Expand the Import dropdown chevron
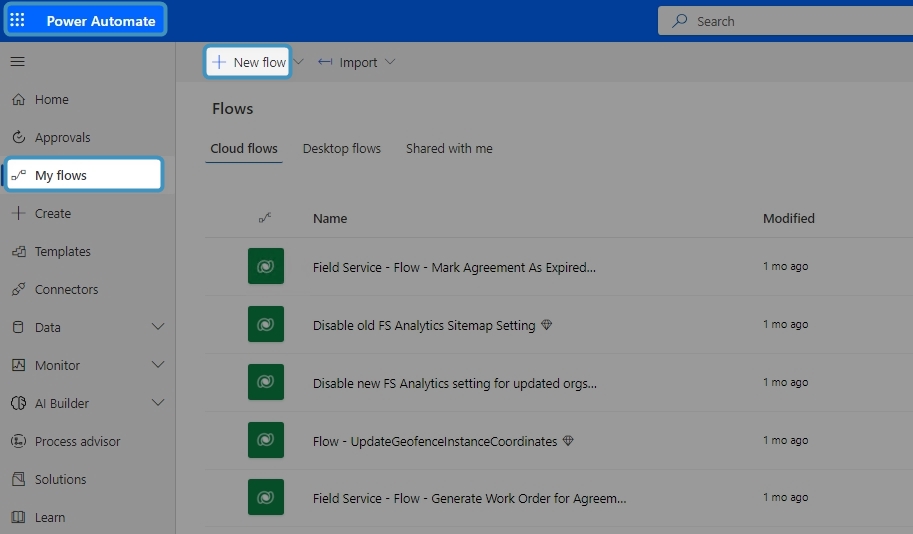This screenshot has height=534, width=913. 390,62
